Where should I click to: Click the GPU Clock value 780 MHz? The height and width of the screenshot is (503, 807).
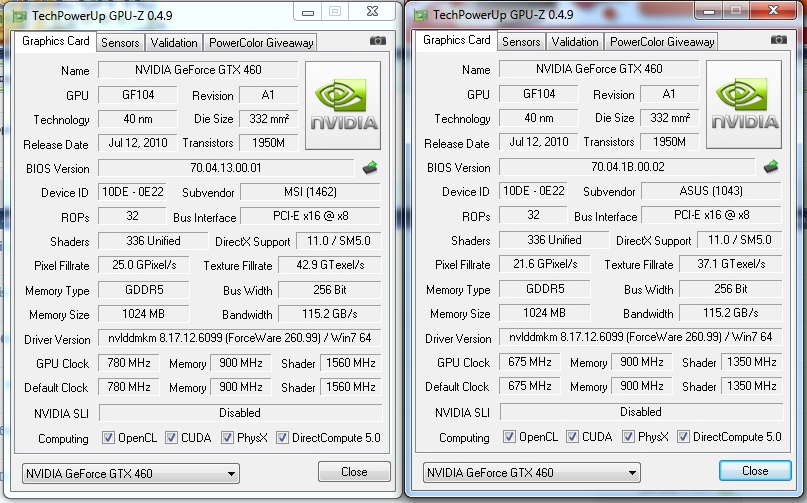(x=129, y=363)
